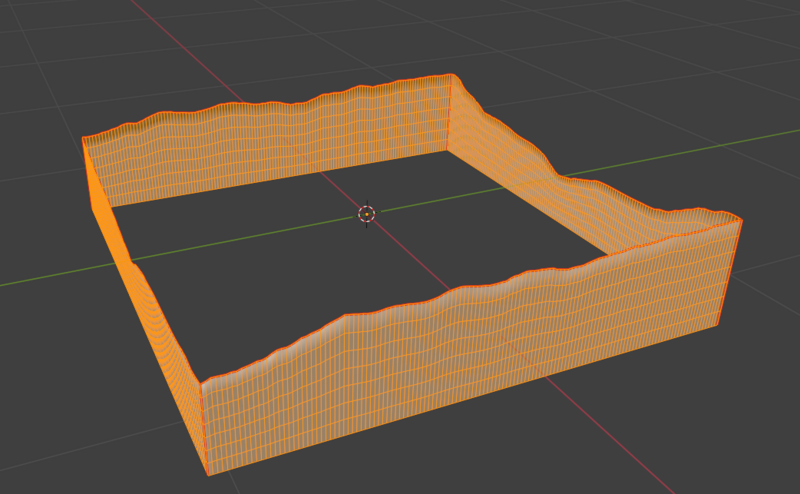Click the far back corner of the enclosure
Screen dimensions: 800x494
[451, 76]
